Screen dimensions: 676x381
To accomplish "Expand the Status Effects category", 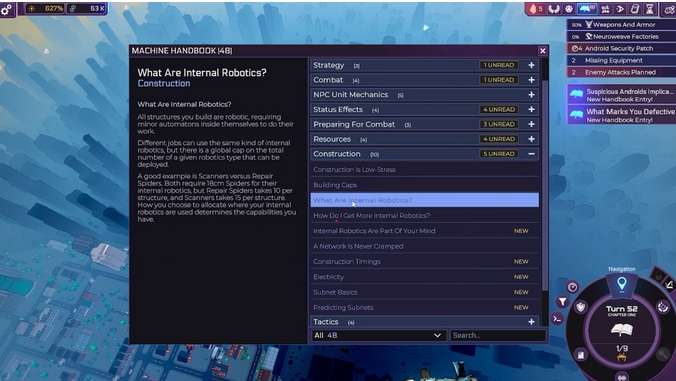I will [x=531, y=109].
